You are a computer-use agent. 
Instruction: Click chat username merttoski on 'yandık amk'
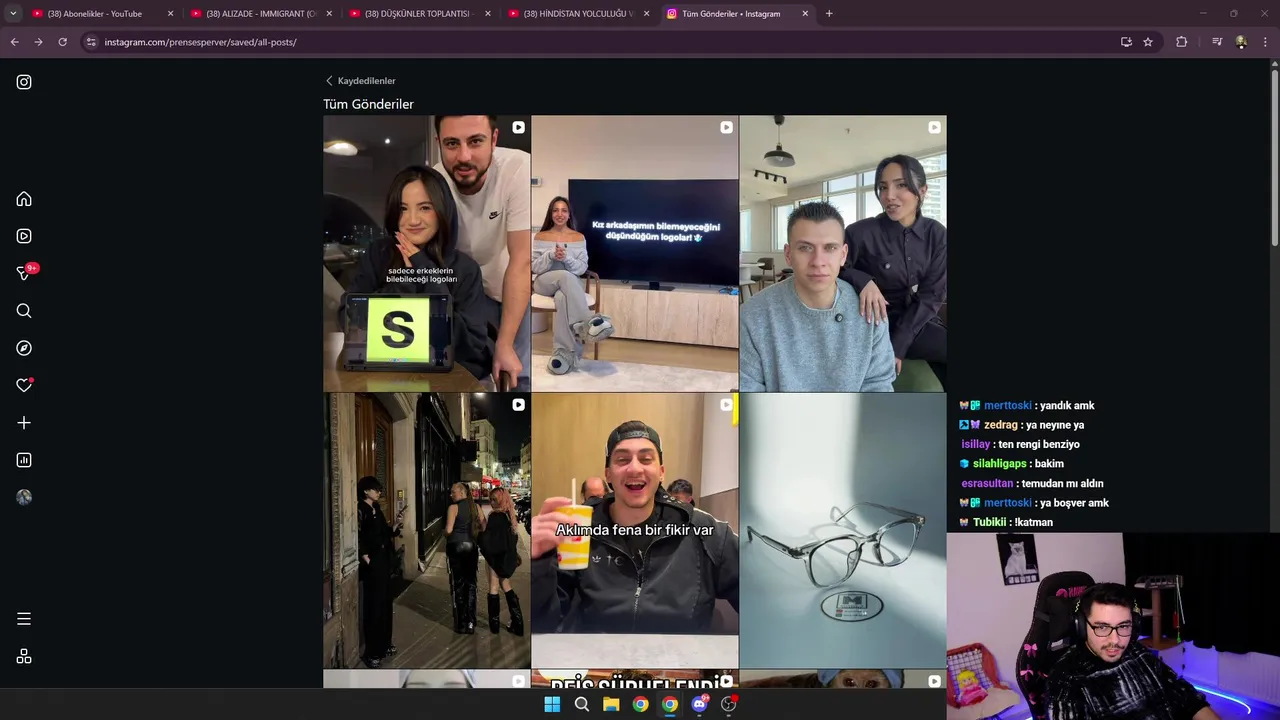coord(1007,406)
